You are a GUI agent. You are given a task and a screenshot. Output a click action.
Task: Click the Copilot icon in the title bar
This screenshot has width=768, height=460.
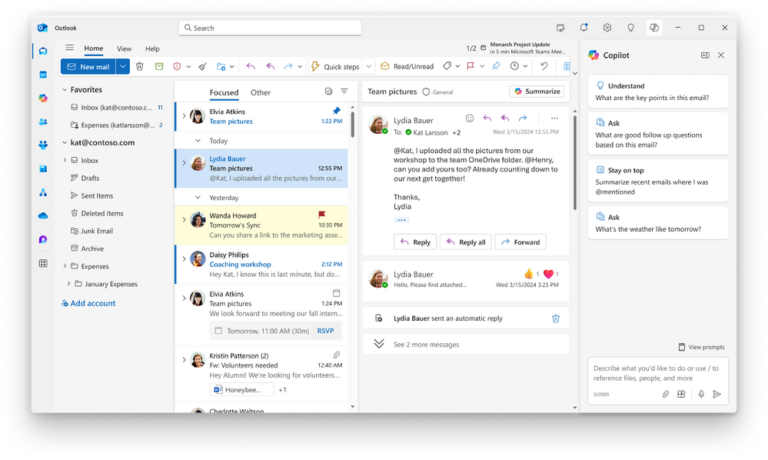pos(654,28)
